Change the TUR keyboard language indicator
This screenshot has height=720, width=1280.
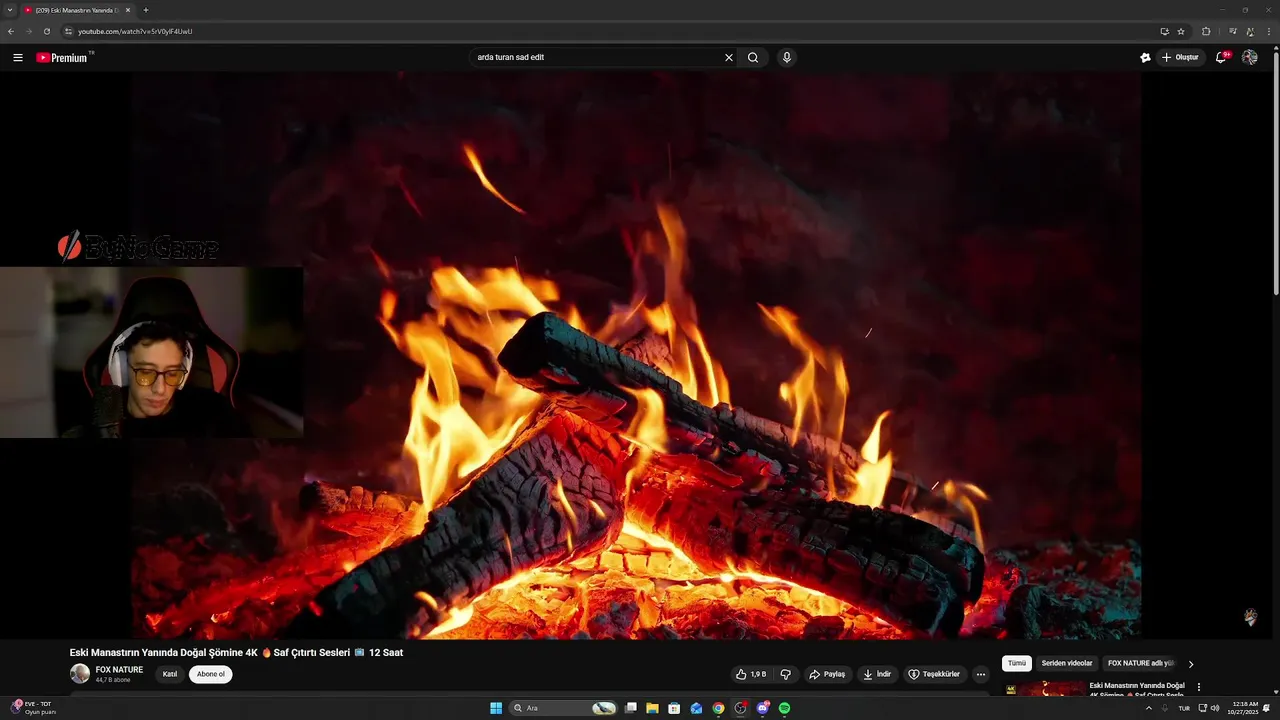pos(1184,708)
